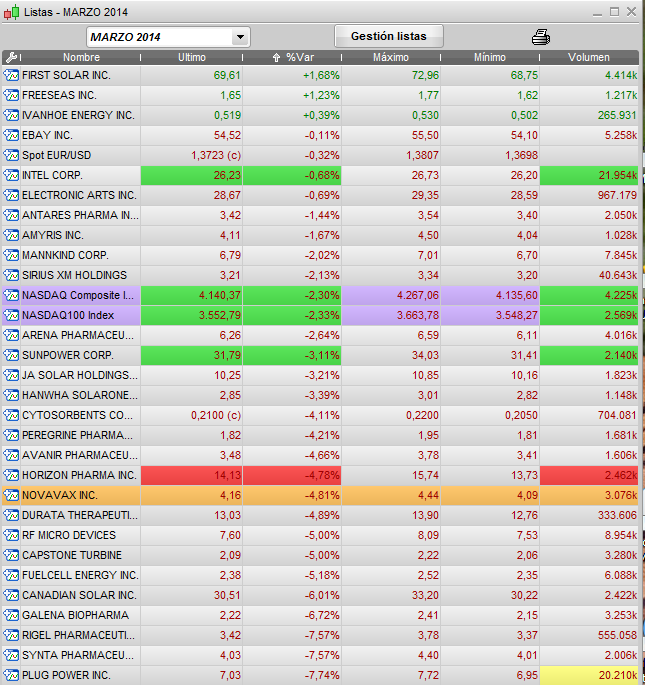The width and height of the screenshot is (645, 685).
Task: Open chart icon for SIRIUS XM HOLDINGS
Action: tap(11, 275)
